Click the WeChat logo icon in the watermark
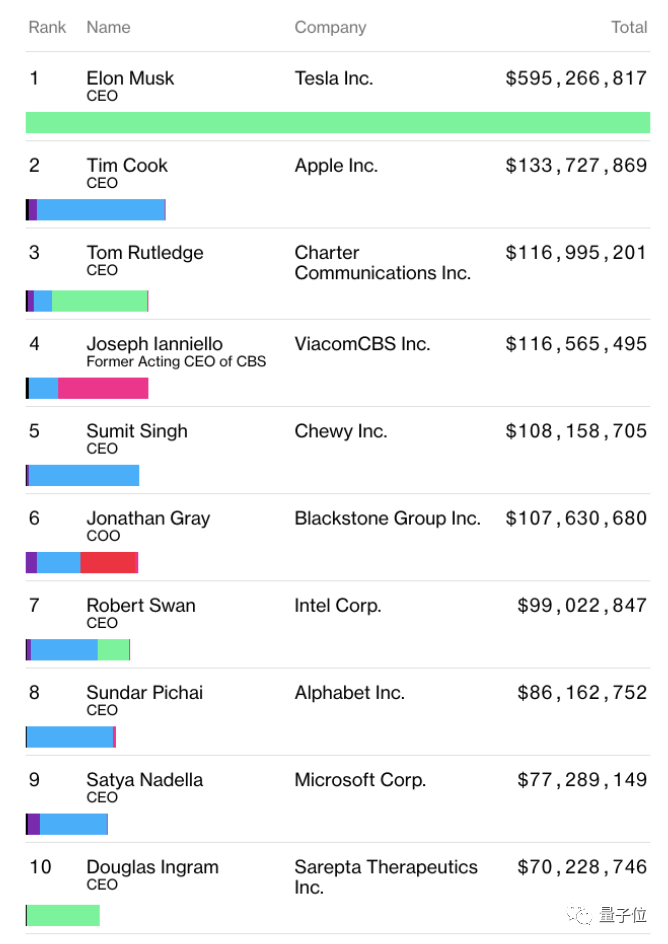 [579, 915]
